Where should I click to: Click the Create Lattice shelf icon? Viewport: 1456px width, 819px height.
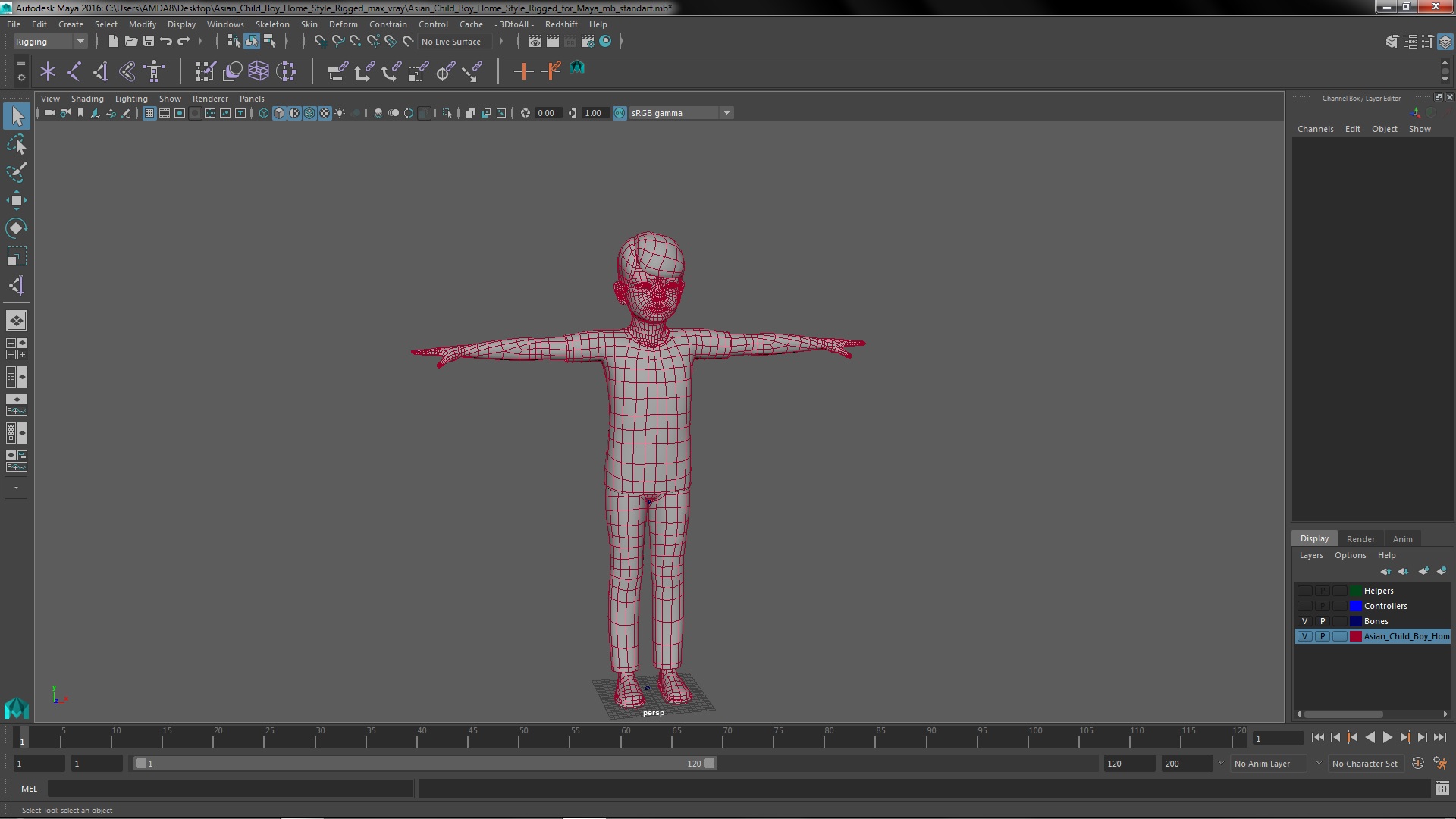tap(259, 71)
